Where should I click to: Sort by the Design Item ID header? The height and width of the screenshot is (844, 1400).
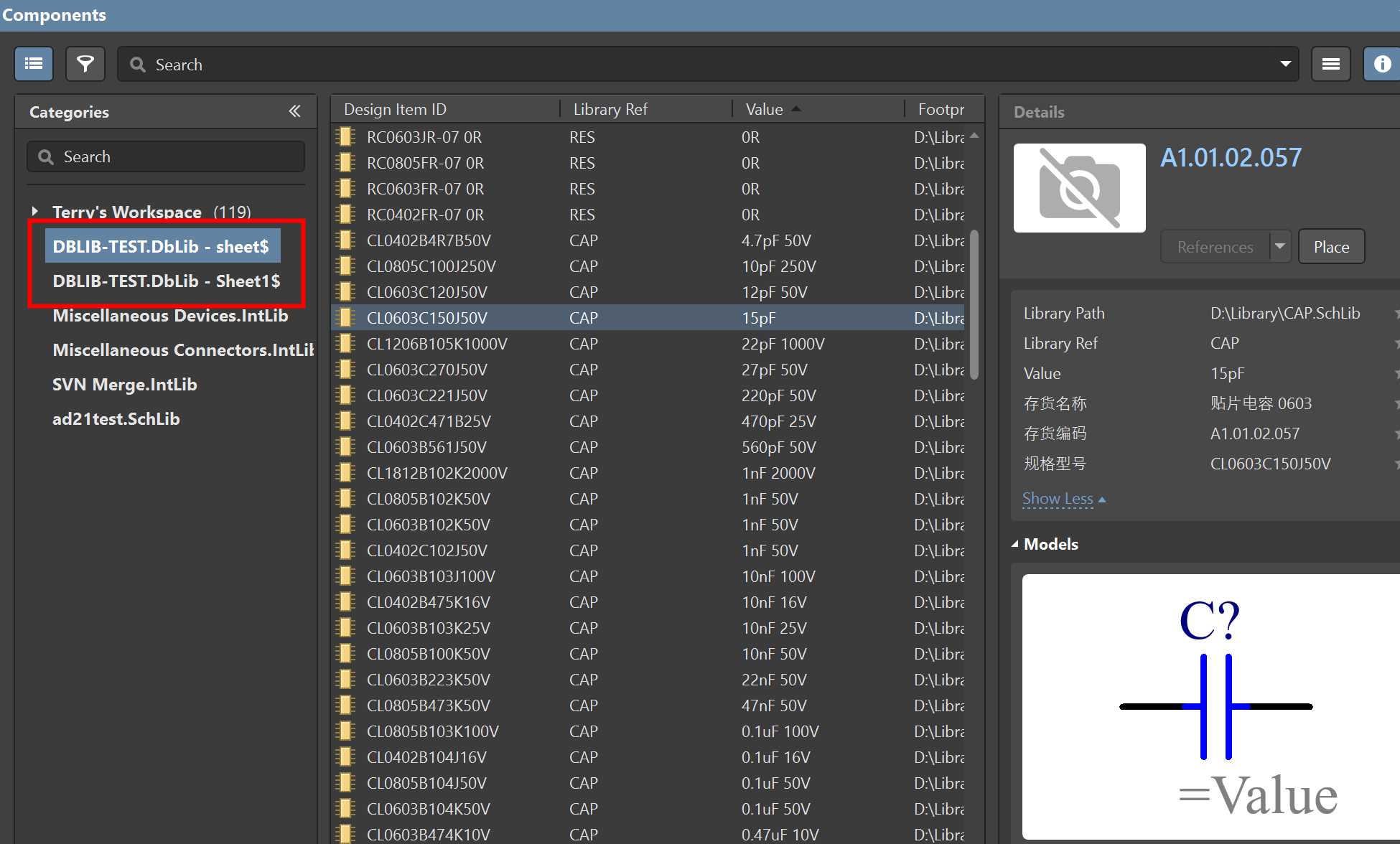[x=395, y=109]
